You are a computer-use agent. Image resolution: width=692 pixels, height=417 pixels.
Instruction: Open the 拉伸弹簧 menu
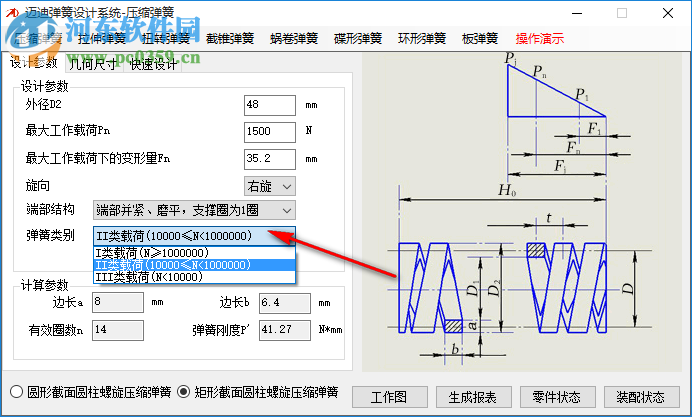(x=102, y=38)
